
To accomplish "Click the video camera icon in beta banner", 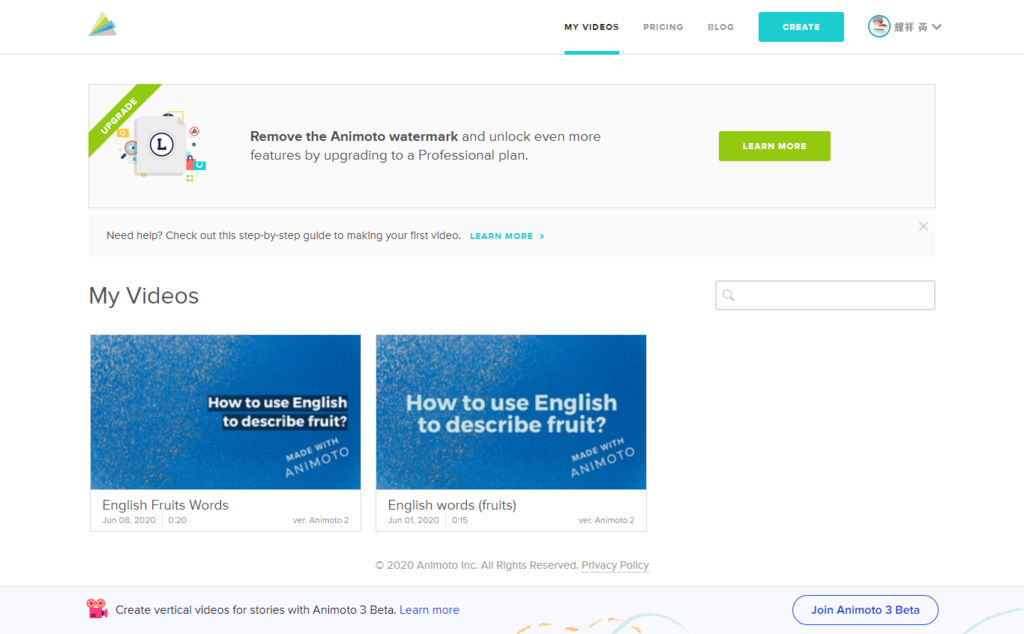I will coord(97,609).
